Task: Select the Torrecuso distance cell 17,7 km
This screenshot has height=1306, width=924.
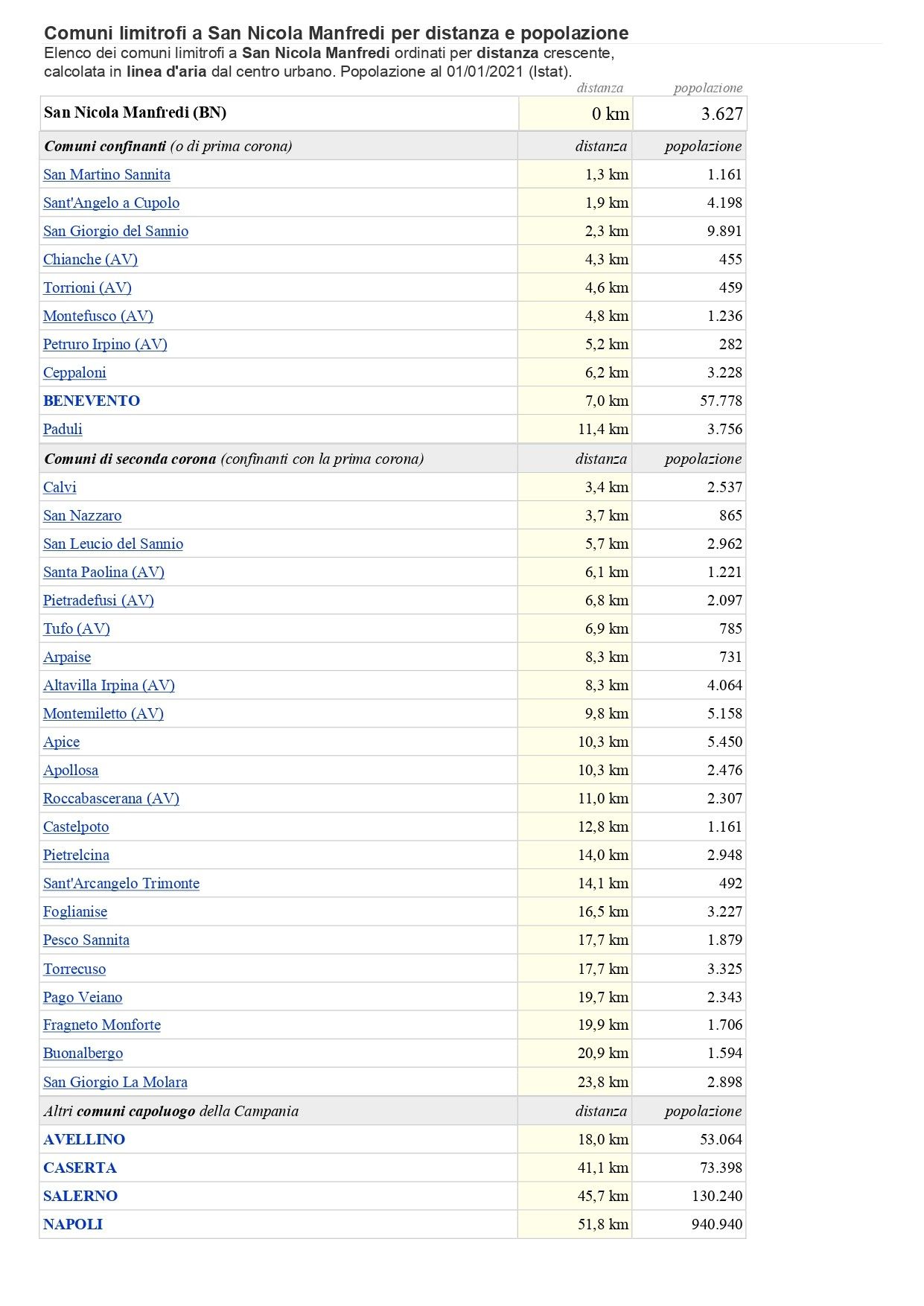Action: [x=575, y=969]
